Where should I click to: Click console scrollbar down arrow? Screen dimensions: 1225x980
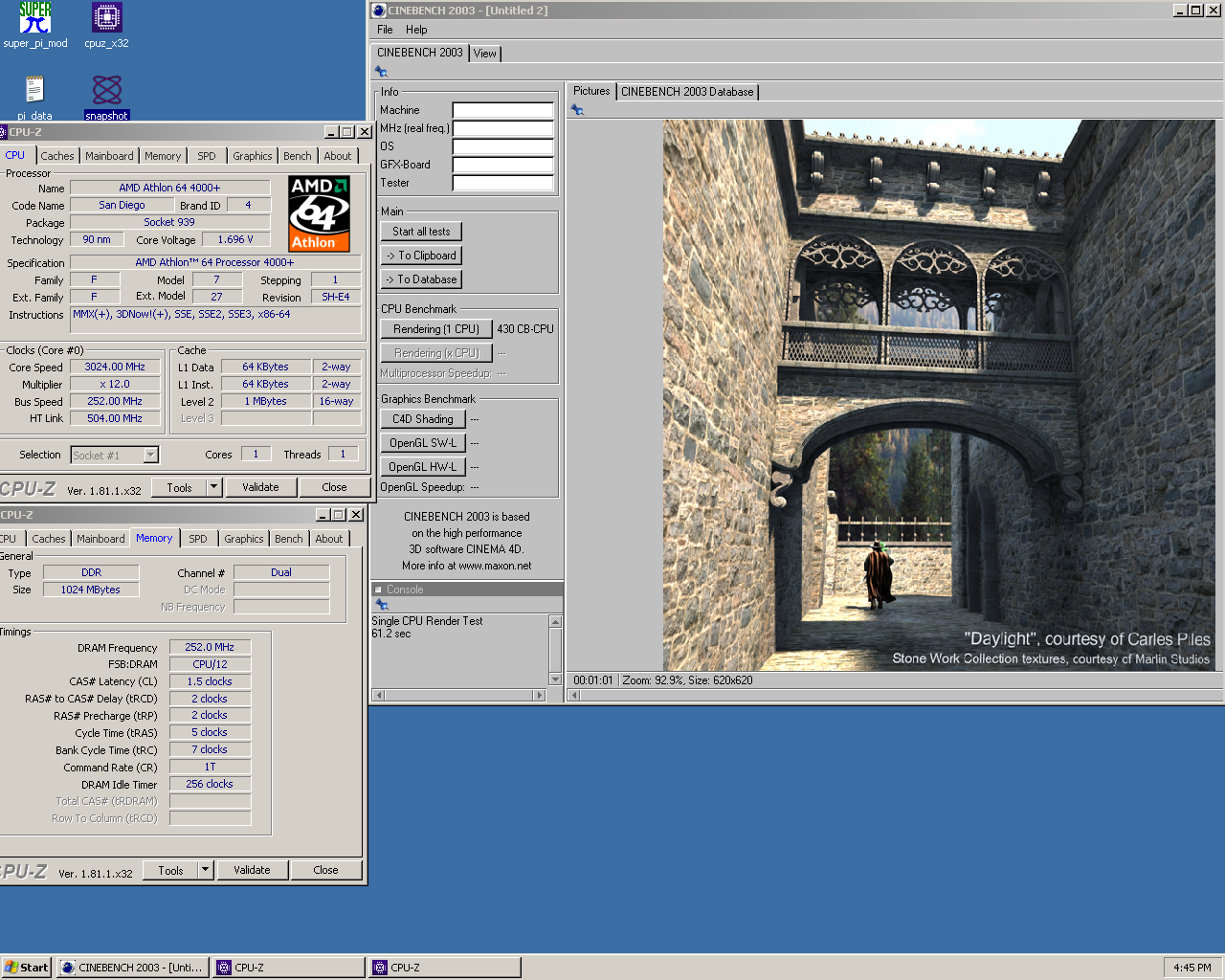click(555, 679)
